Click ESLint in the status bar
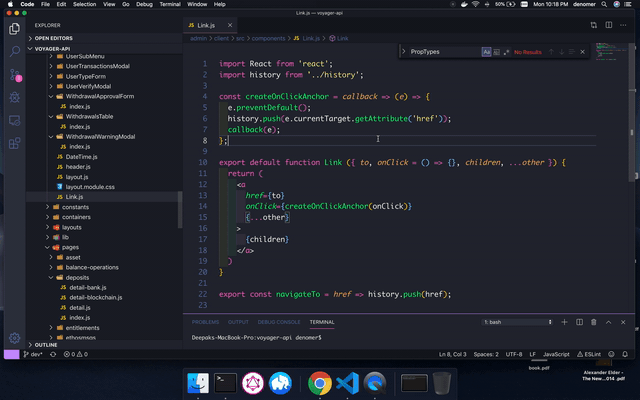 (591, 354)
